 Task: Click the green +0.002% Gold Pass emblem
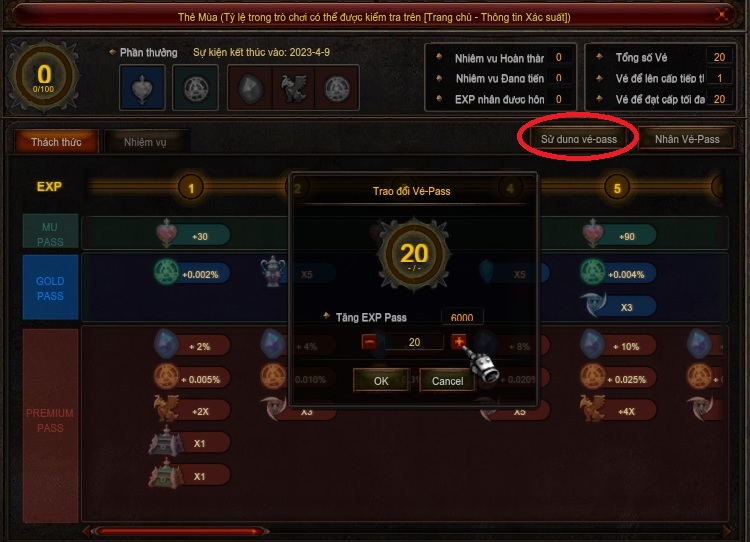click(x=192, y=274)
